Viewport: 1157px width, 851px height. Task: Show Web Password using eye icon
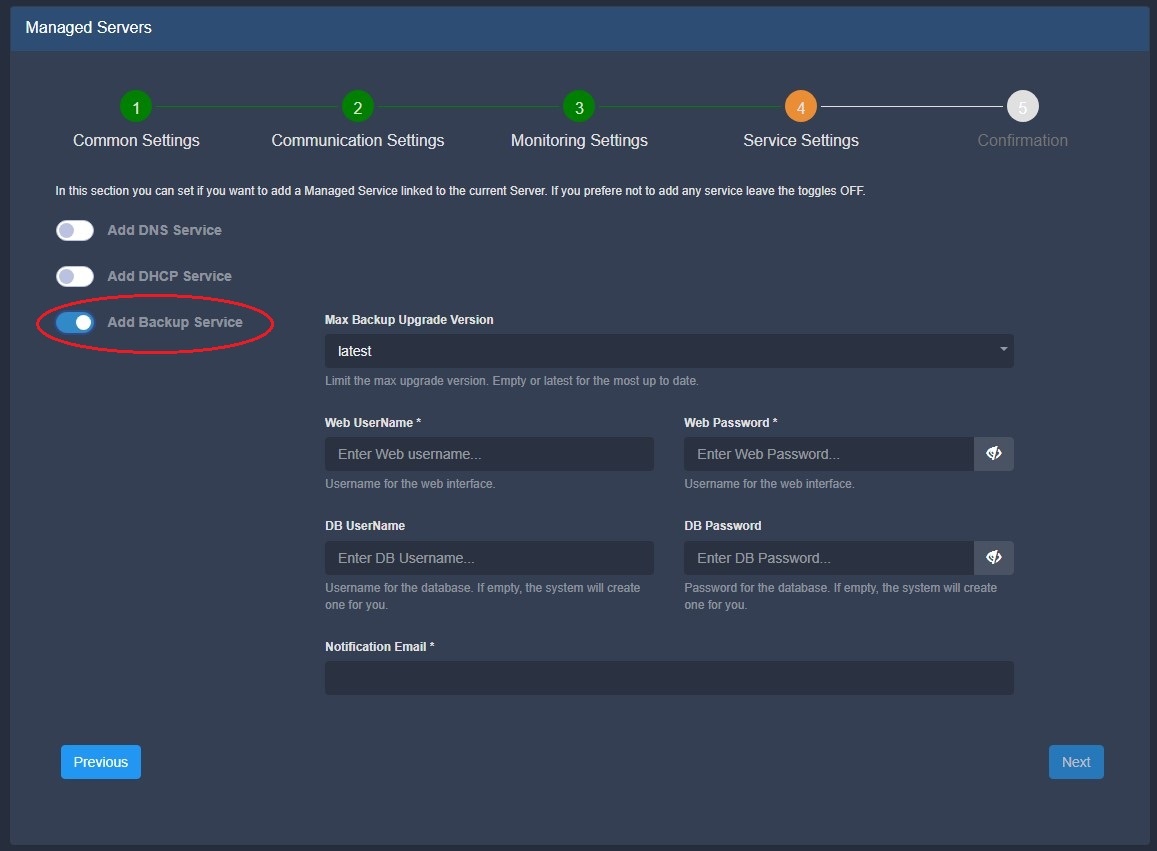(993, 454)
